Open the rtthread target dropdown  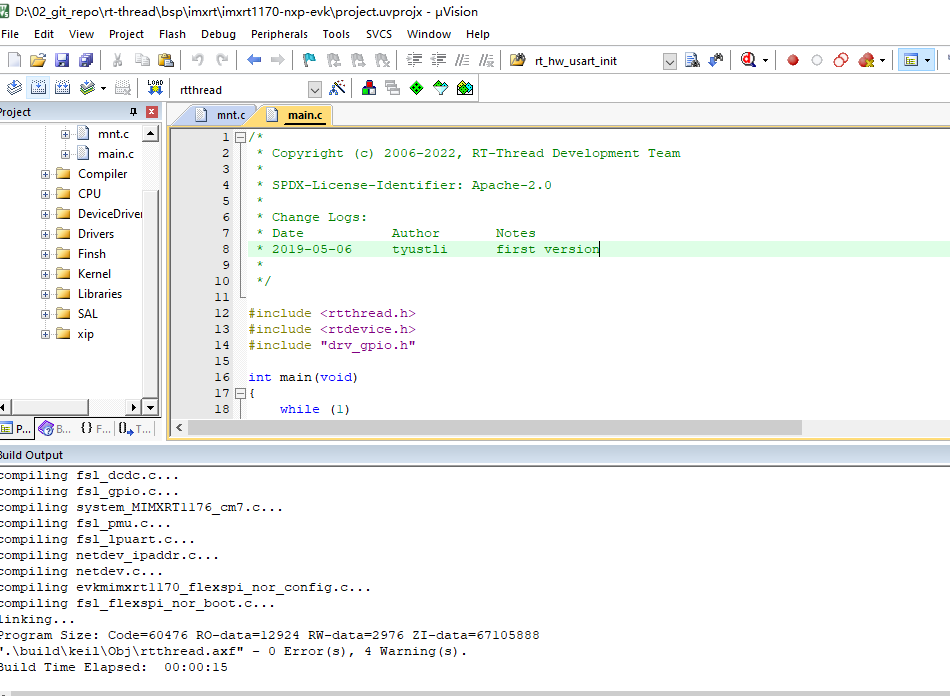click(x=315, y=90)
